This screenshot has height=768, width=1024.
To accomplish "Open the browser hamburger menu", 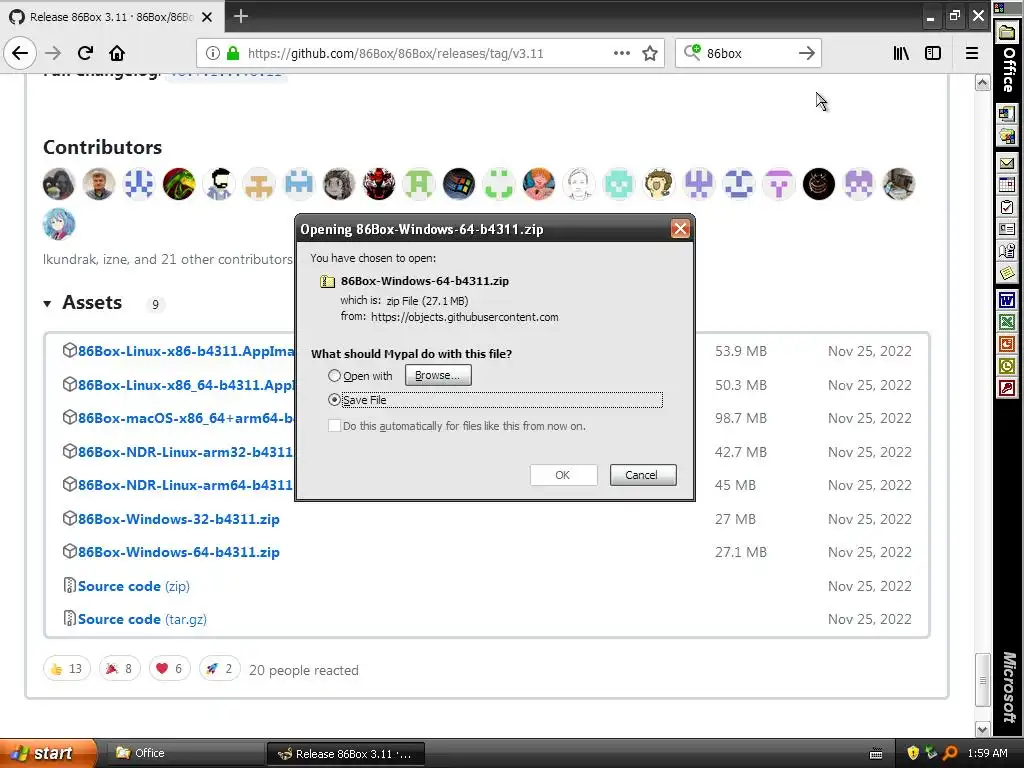I will pos(972,53).
